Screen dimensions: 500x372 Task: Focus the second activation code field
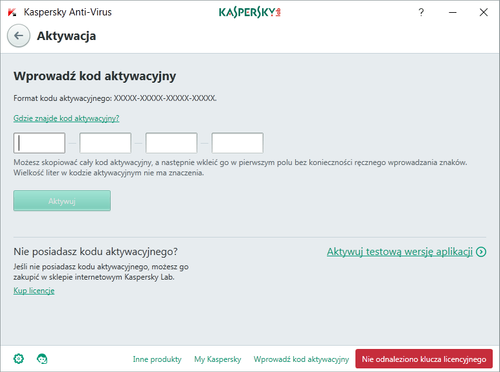[x=105, y=143]
